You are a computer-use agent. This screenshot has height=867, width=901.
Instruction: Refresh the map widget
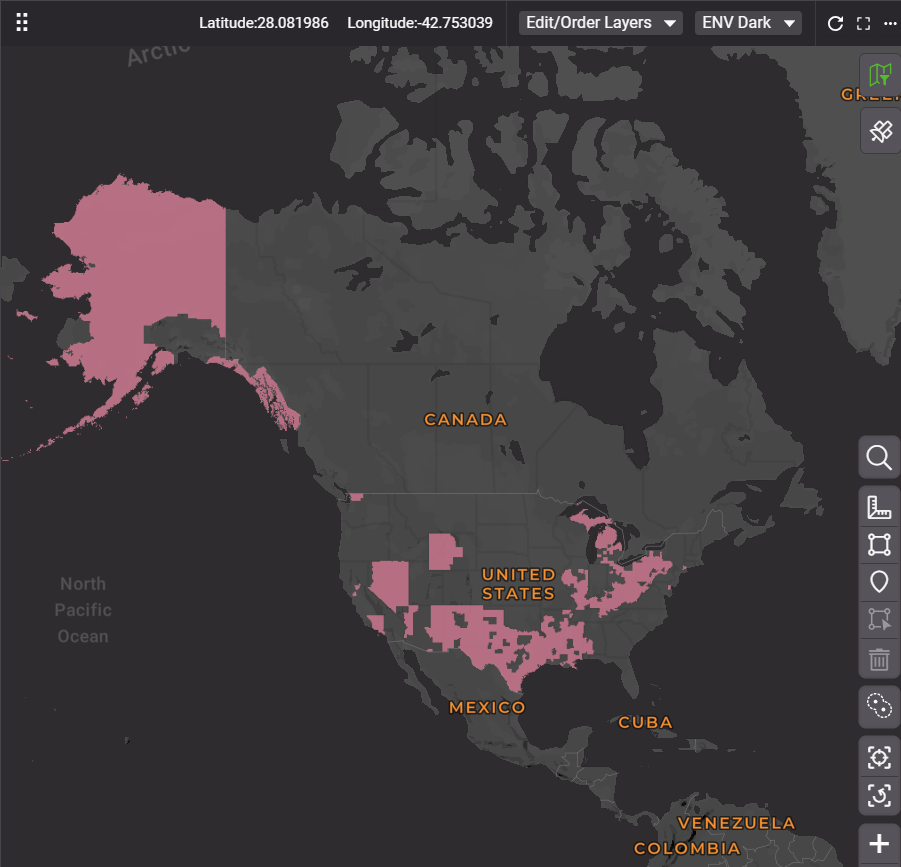[836, 23]
